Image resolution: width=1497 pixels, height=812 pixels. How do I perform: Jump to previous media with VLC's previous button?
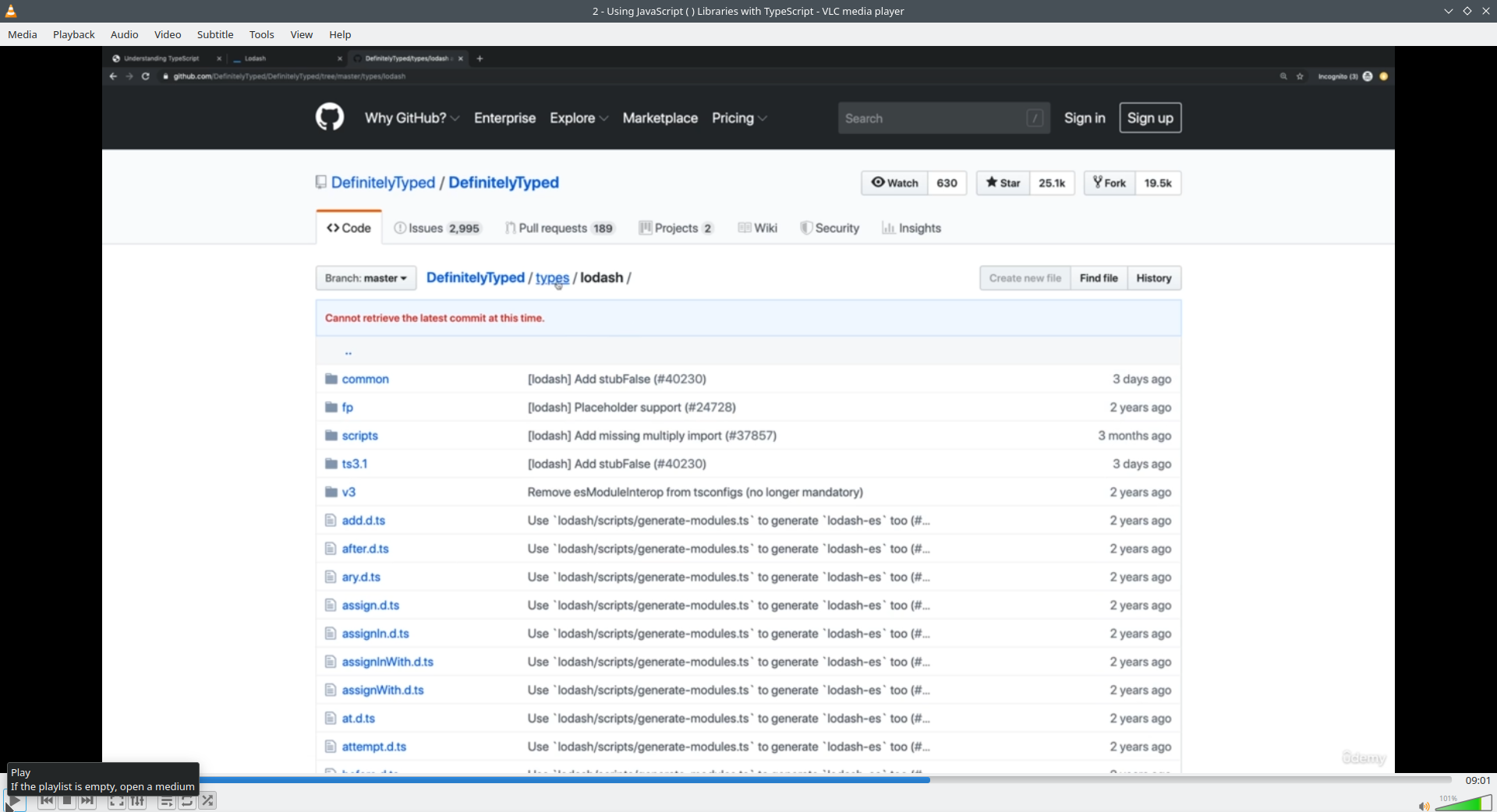point(47,801)
